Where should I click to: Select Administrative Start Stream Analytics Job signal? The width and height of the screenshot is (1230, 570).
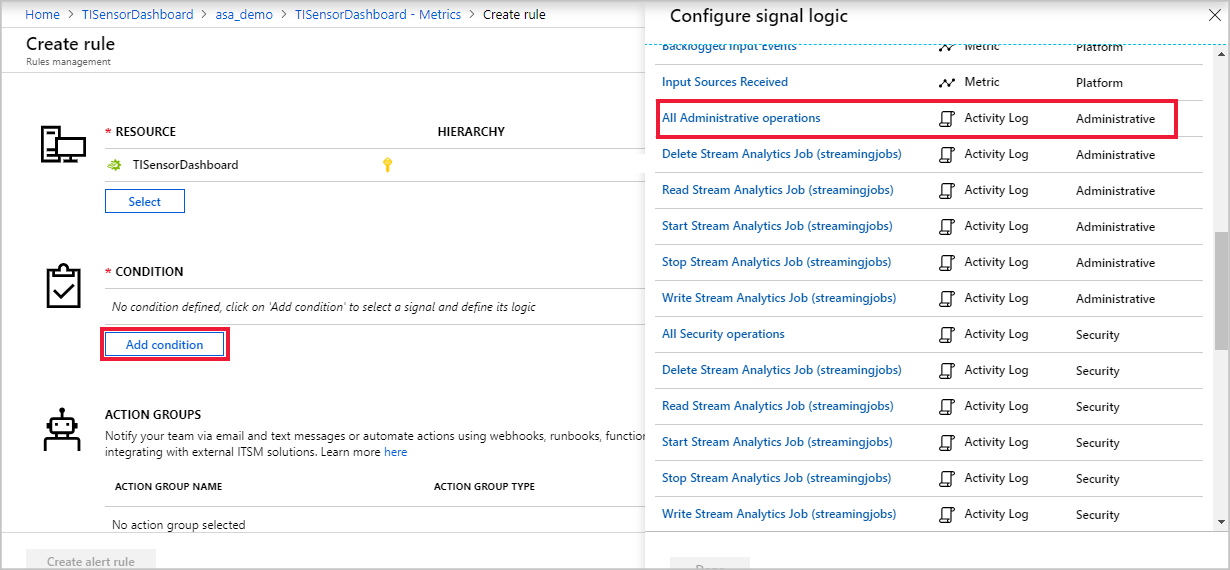click(777, 226)
